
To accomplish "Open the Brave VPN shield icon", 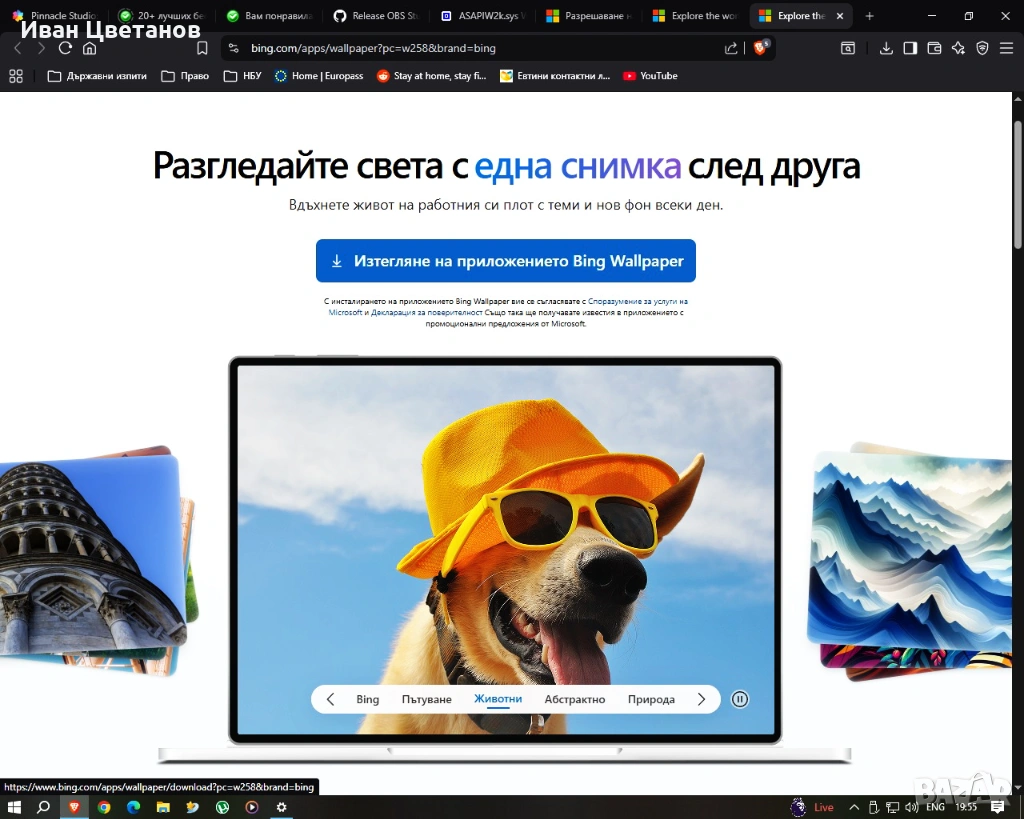I will click(x=982, y=48).
